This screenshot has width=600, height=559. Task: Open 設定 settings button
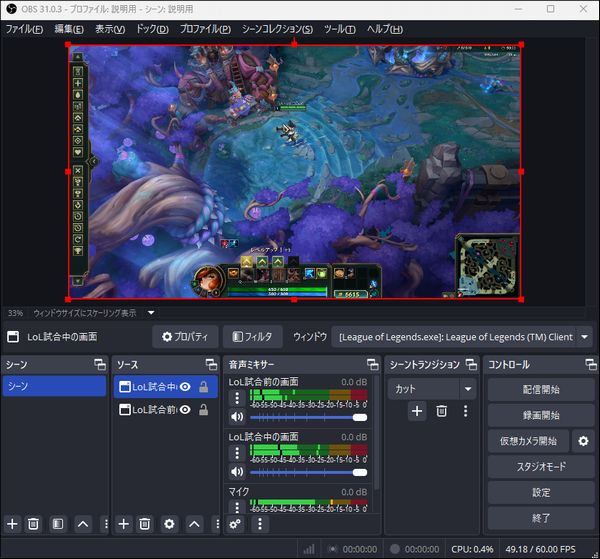coord(541,492)
